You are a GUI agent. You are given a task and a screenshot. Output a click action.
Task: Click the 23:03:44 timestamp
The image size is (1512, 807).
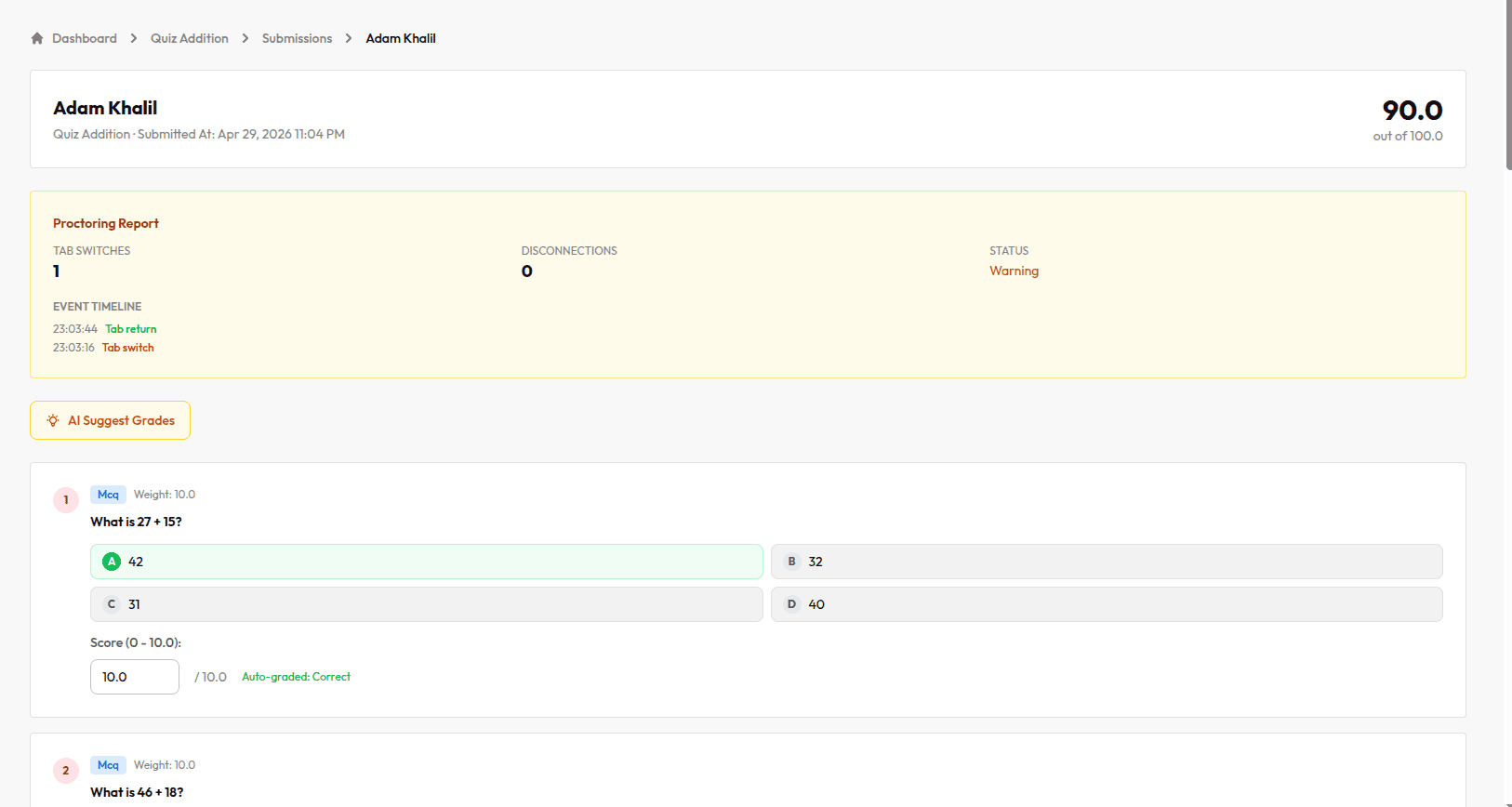tap(75, 329)
